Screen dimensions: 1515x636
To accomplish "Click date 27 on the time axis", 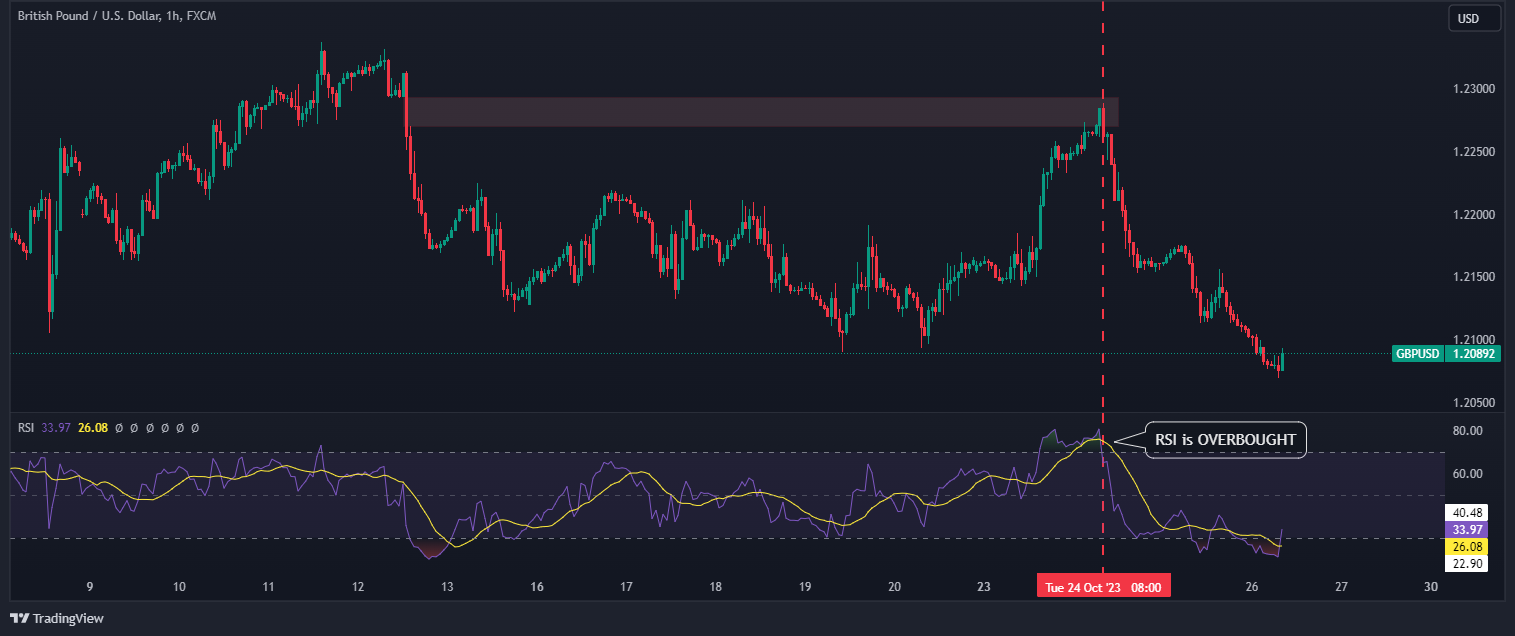I will (x=1342, y=587).
